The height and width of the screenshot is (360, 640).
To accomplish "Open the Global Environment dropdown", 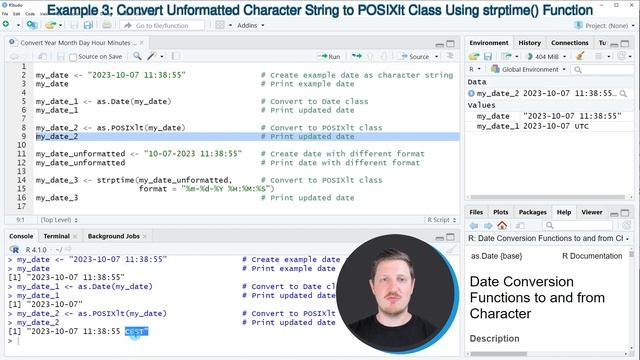I will [529, 69].
